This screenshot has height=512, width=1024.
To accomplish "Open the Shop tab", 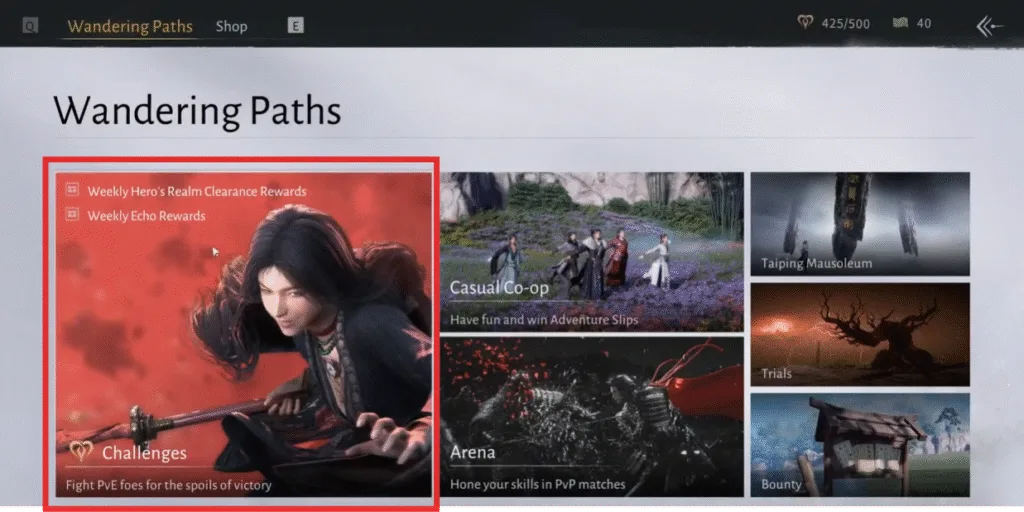I will [x=231, y=26].
